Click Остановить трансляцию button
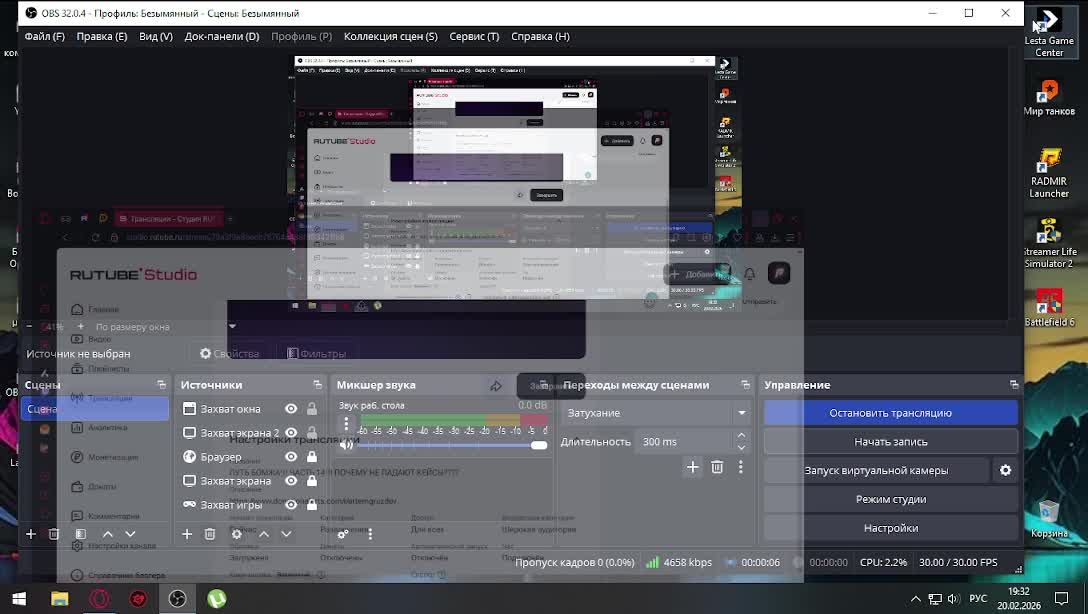Screen dimensions: 1088x614 [x=891, y=413]
